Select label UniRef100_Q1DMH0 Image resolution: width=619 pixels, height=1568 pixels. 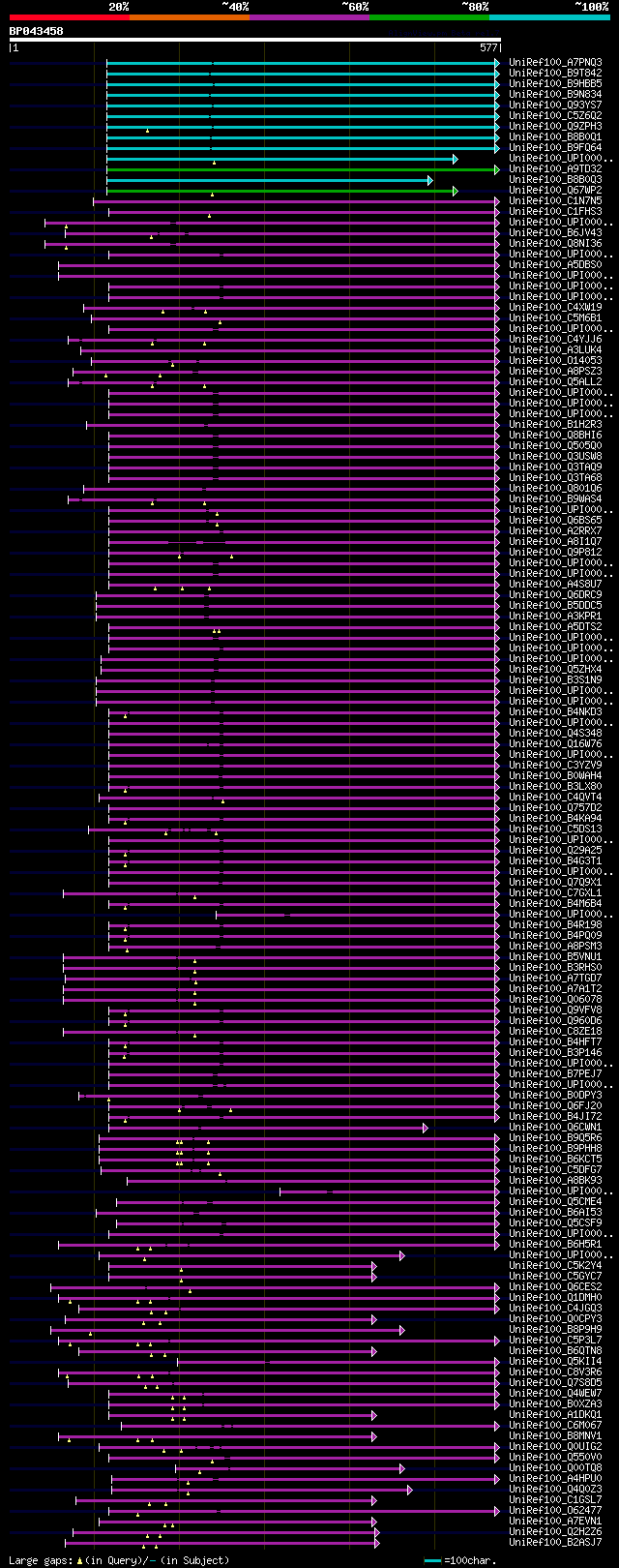click(555, 1297)
